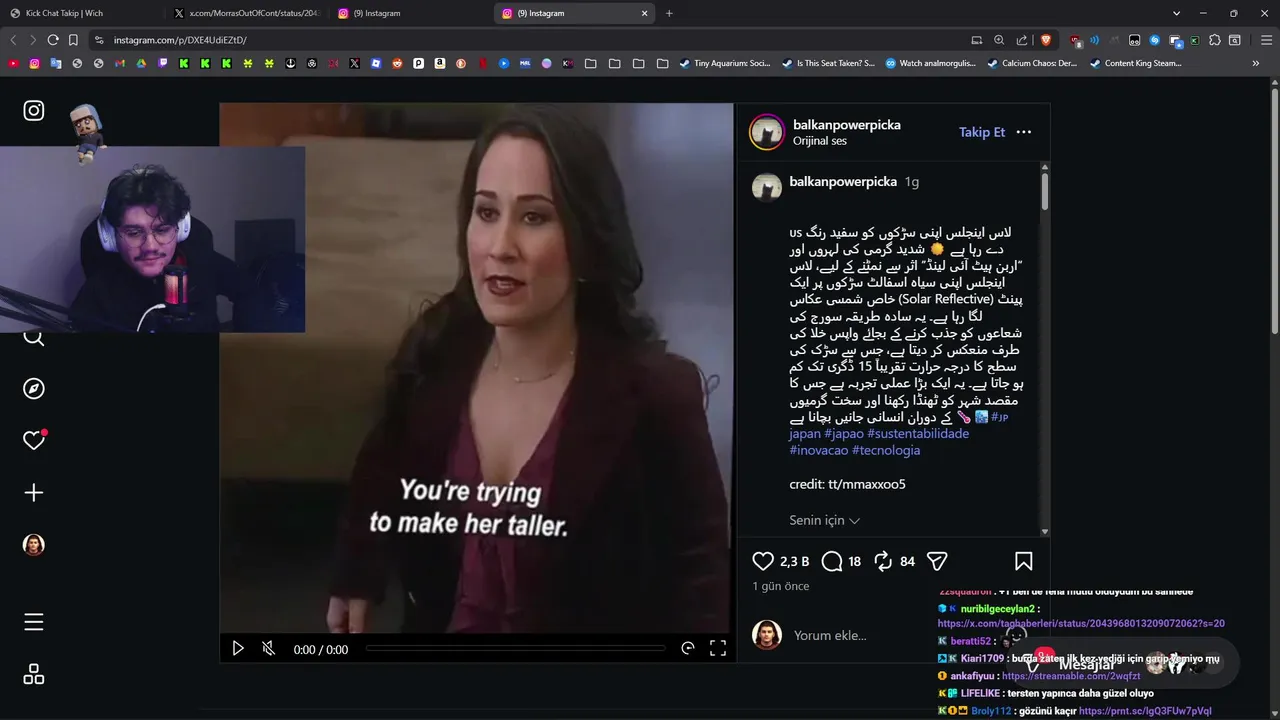
Task: Unmute the video with the speaker icon
Action: (268, 648)
